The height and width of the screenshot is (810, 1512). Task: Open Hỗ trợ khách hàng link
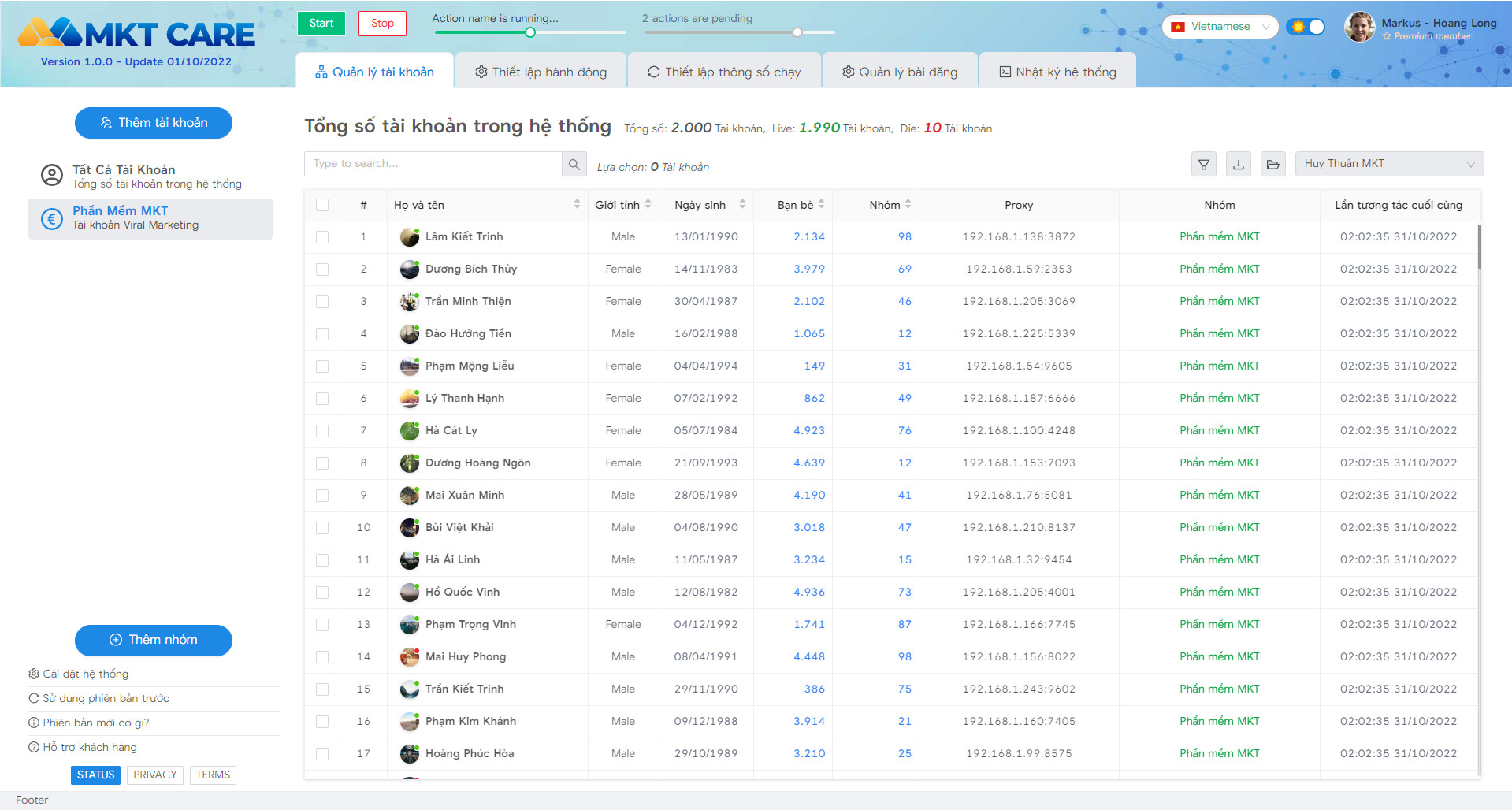(x=83, y=747)
